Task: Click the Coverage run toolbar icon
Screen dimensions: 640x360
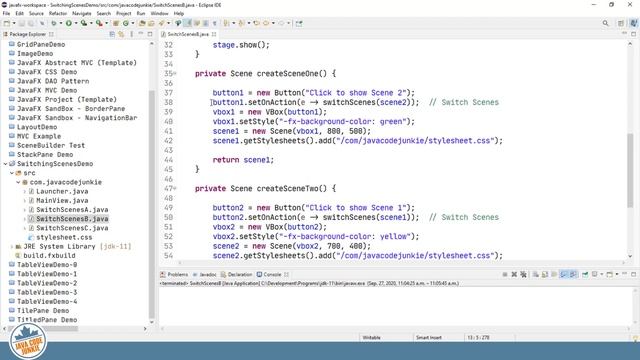Action: pyautogui.click(x=84, y=23)
